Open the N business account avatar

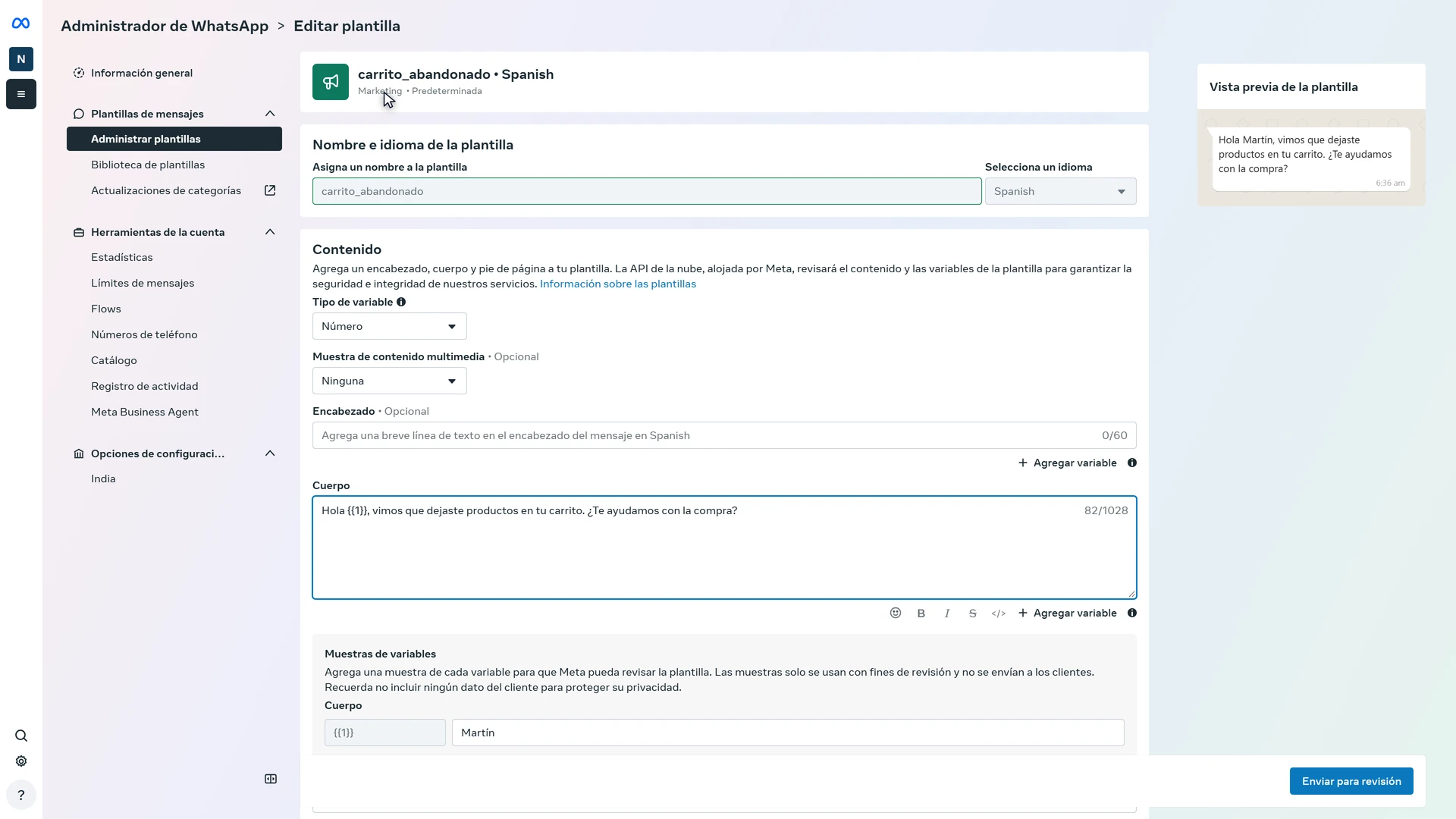tap(21, 59)
